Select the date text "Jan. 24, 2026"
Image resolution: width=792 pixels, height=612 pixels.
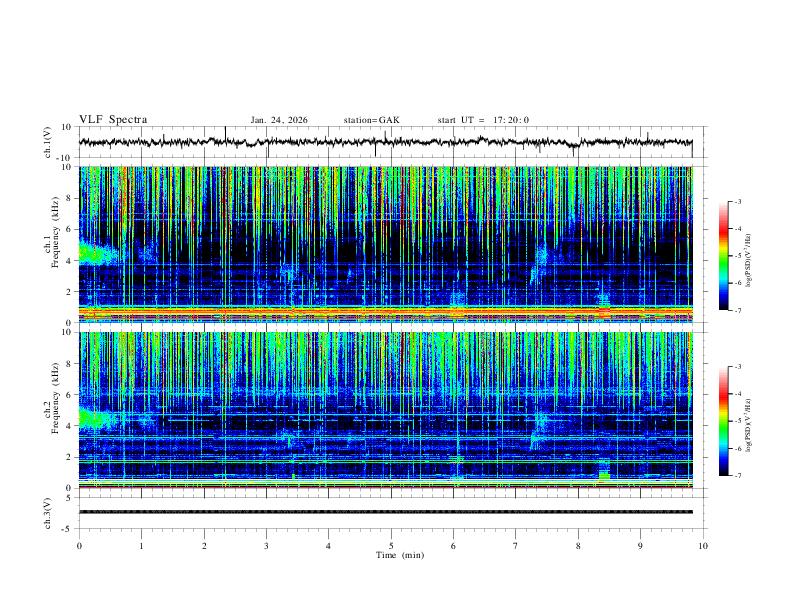(279, 120)
